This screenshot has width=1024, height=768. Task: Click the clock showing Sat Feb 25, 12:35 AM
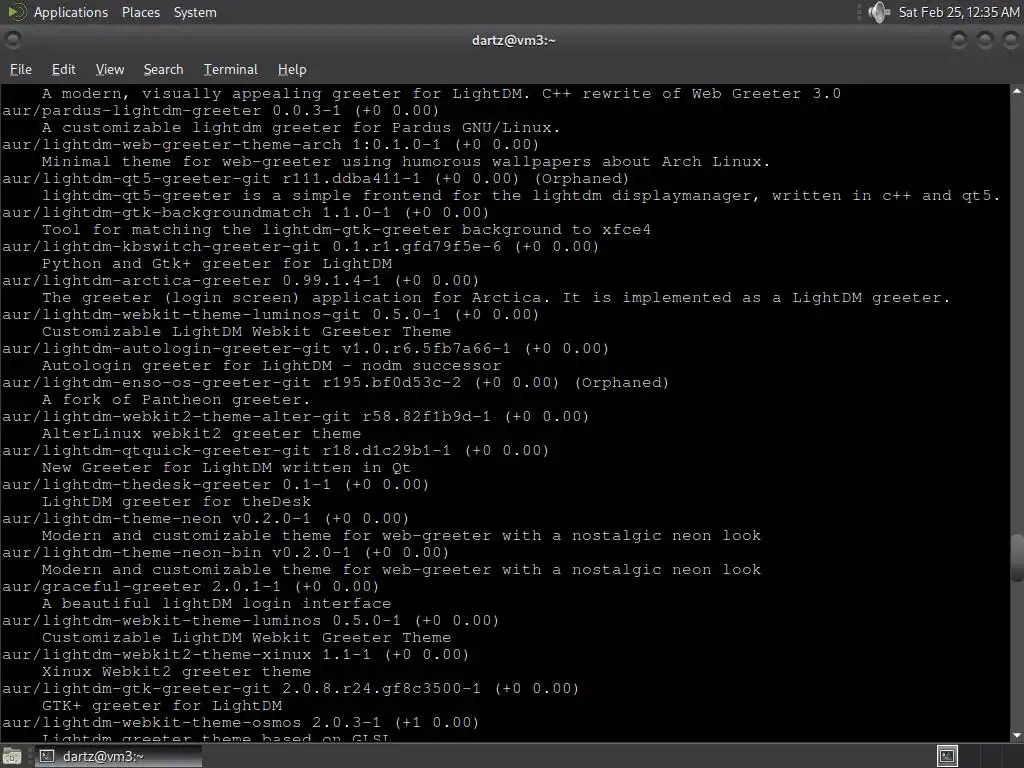point(958,12)
